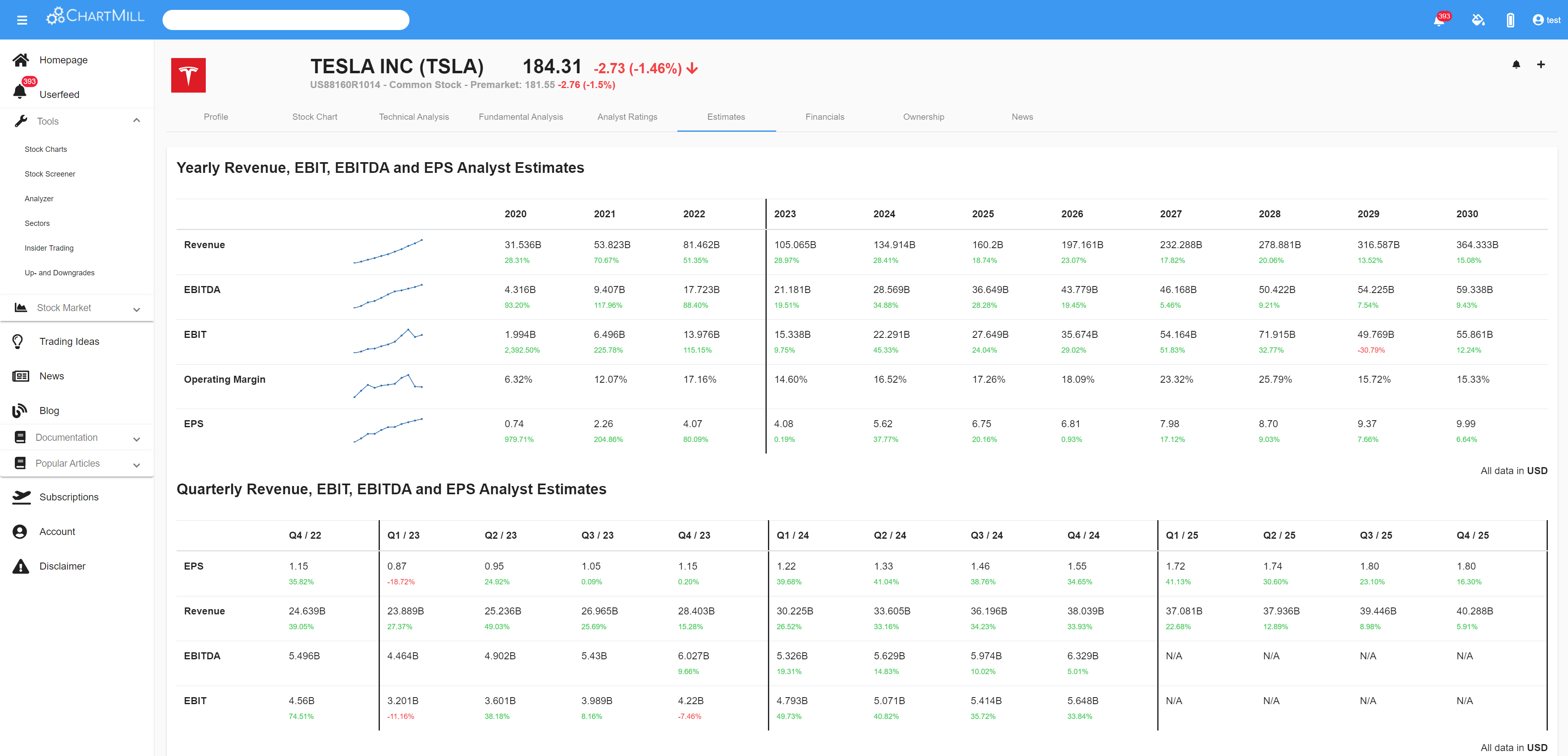The height and width of the screenshot is (756, 1568).
Task: Switch to the Fundamental Analysis tab
Action: pyautogui.click(x=521, y=117)
